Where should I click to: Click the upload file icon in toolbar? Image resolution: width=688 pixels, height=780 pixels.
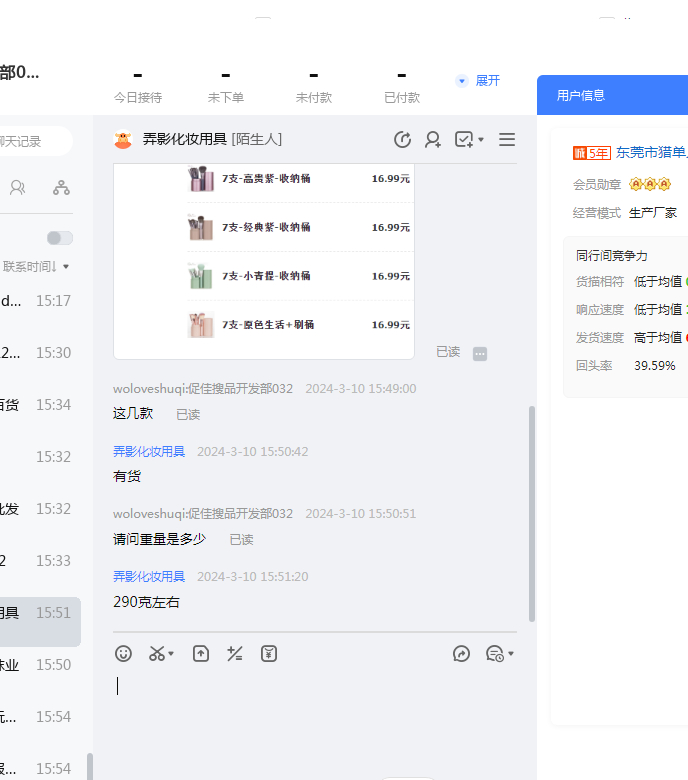[201, 654]
